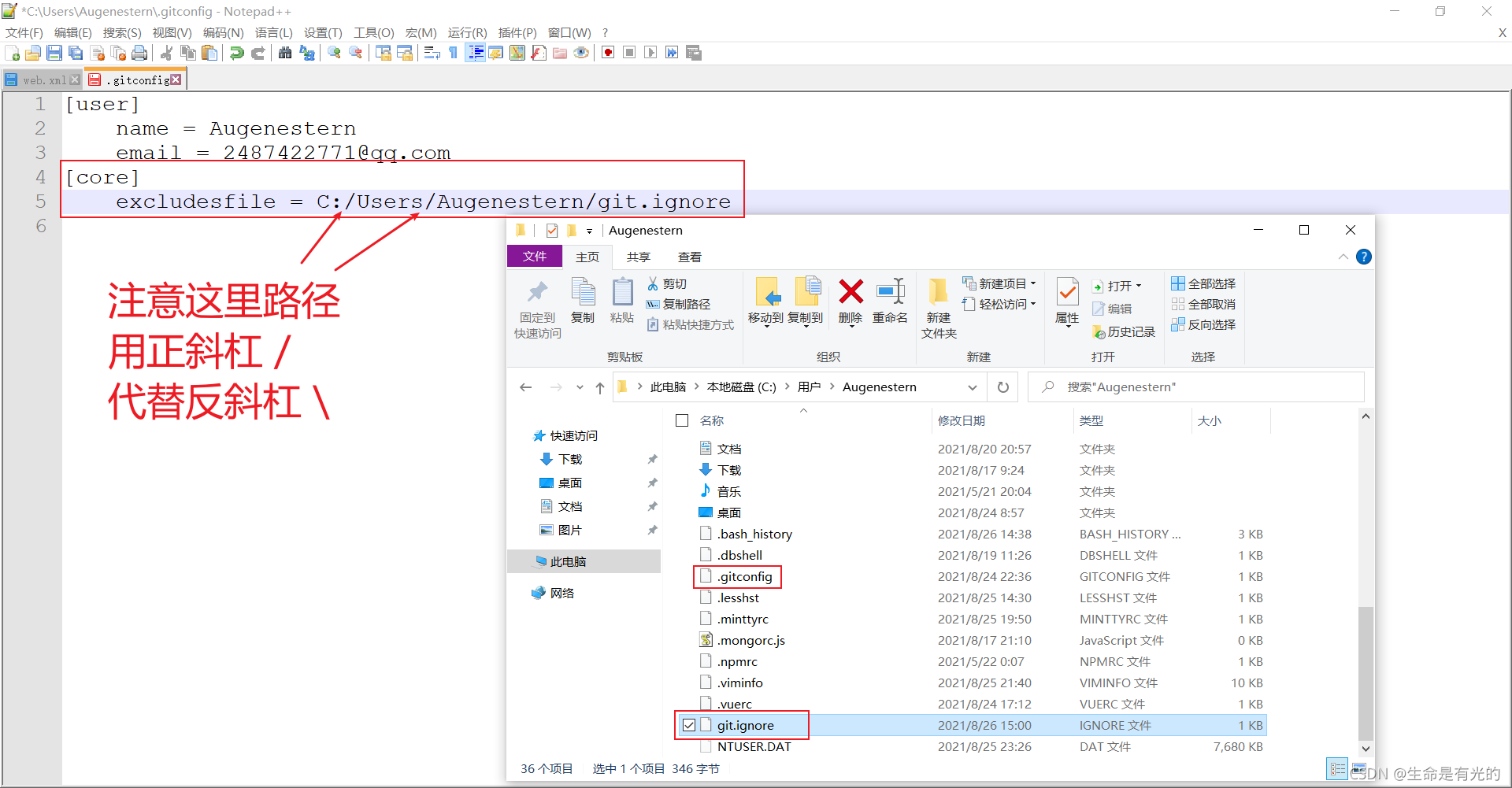Open the 文件(F) menu in Notepad++
Viewport: 1512px width, 788px height.
pyautogui.click(x=24, y=32)
